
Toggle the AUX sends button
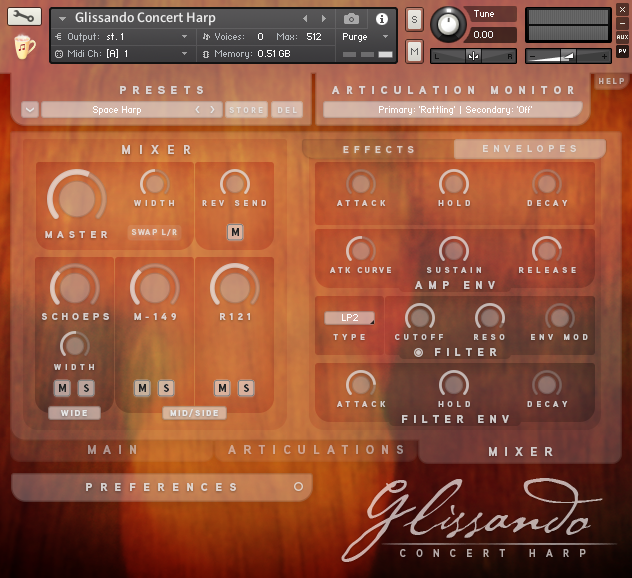[622, 37]
